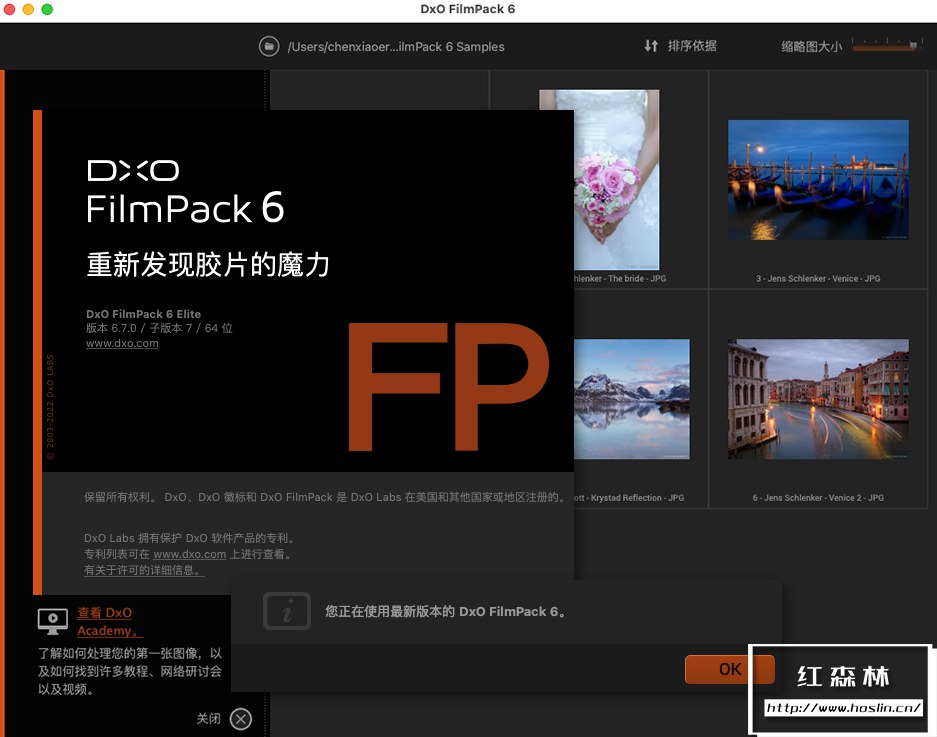Select the Venice 2 canal thumbnail

pyautogui.click(x=818, y=399)
